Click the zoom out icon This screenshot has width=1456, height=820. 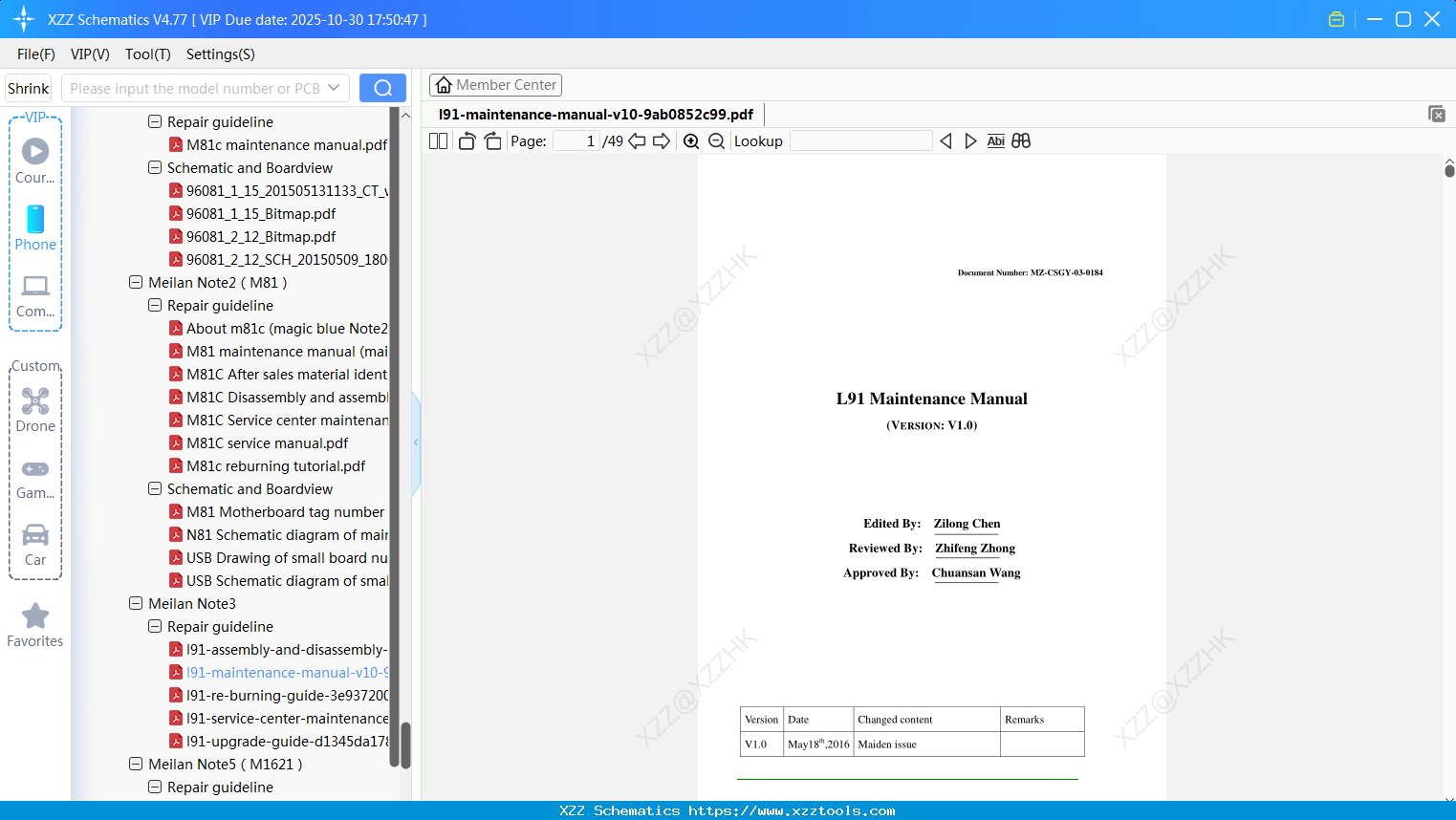point(715,140)
